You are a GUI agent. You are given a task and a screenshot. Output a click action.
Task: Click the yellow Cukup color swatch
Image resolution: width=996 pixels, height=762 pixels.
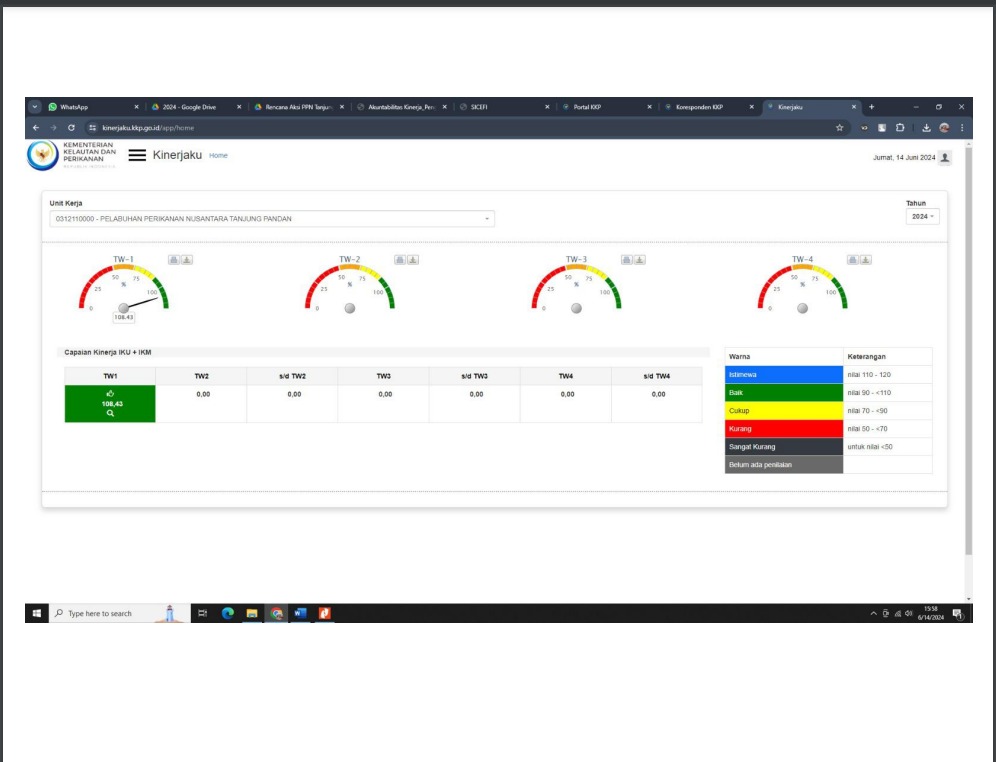[784, 411]
